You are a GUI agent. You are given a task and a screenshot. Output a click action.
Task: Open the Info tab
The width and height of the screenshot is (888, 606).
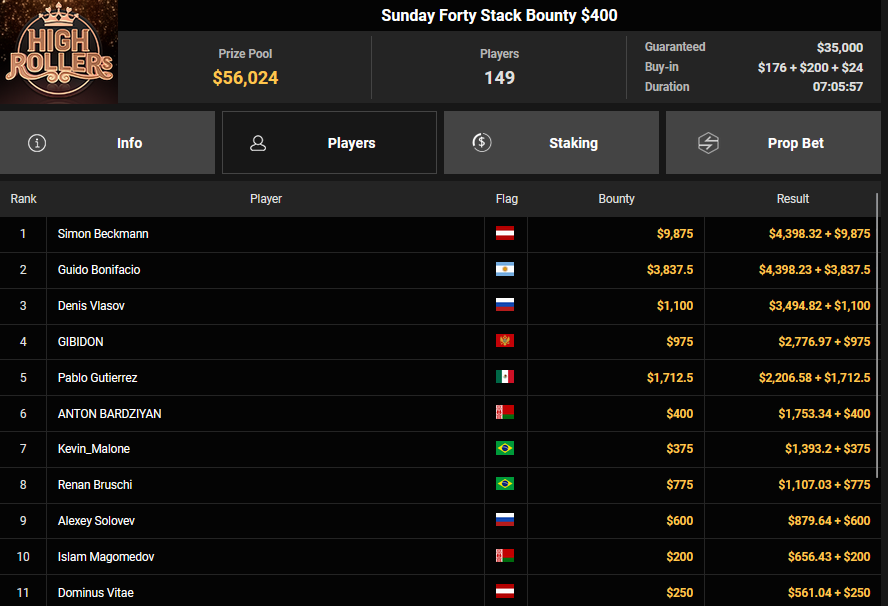[x=107, y=143]
